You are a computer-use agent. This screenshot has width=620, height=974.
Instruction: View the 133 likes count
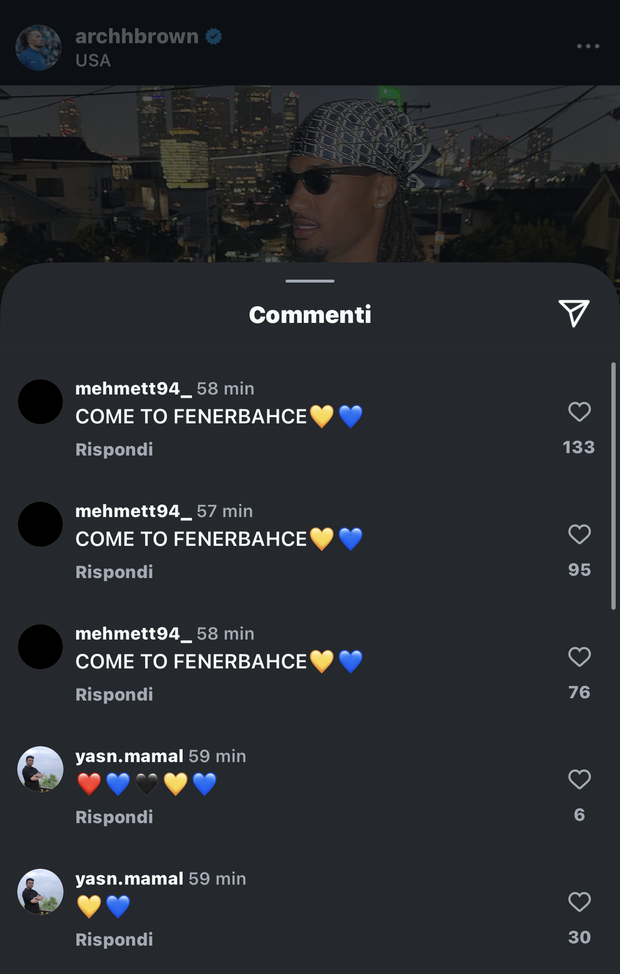pyautogui.click(x=579, y=447)
